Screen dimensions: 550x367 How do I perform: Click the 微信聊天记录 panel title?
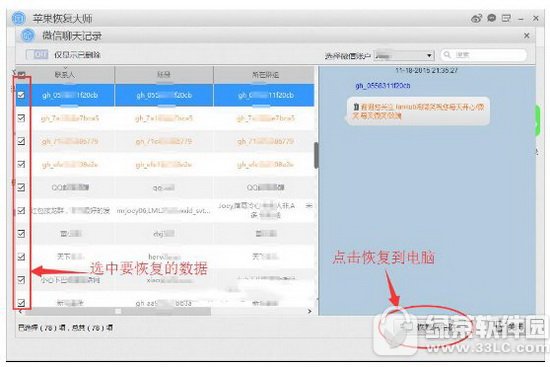pos(72,36)
